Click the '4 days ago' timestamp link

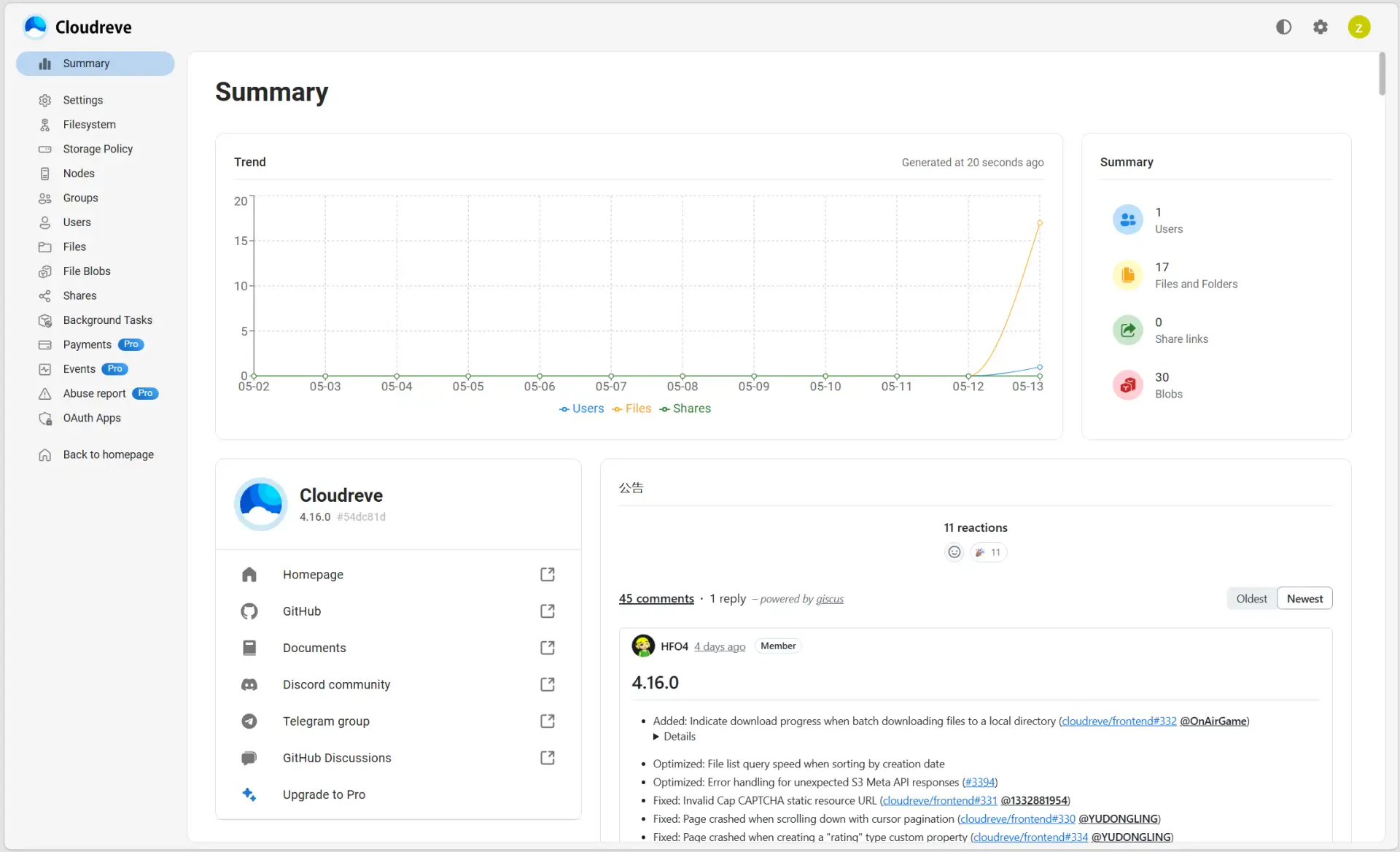(720, 647)
